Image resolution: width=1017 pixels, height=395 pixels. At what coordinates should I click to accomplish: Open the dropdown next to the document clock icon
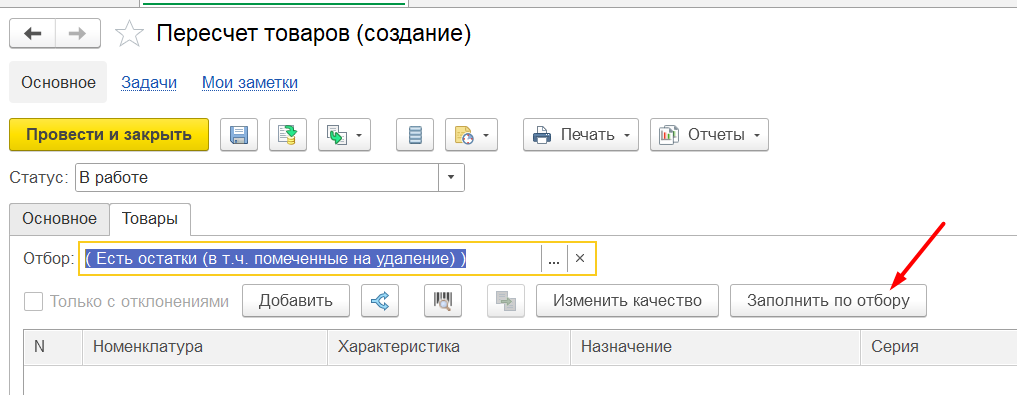click(472, 135)
